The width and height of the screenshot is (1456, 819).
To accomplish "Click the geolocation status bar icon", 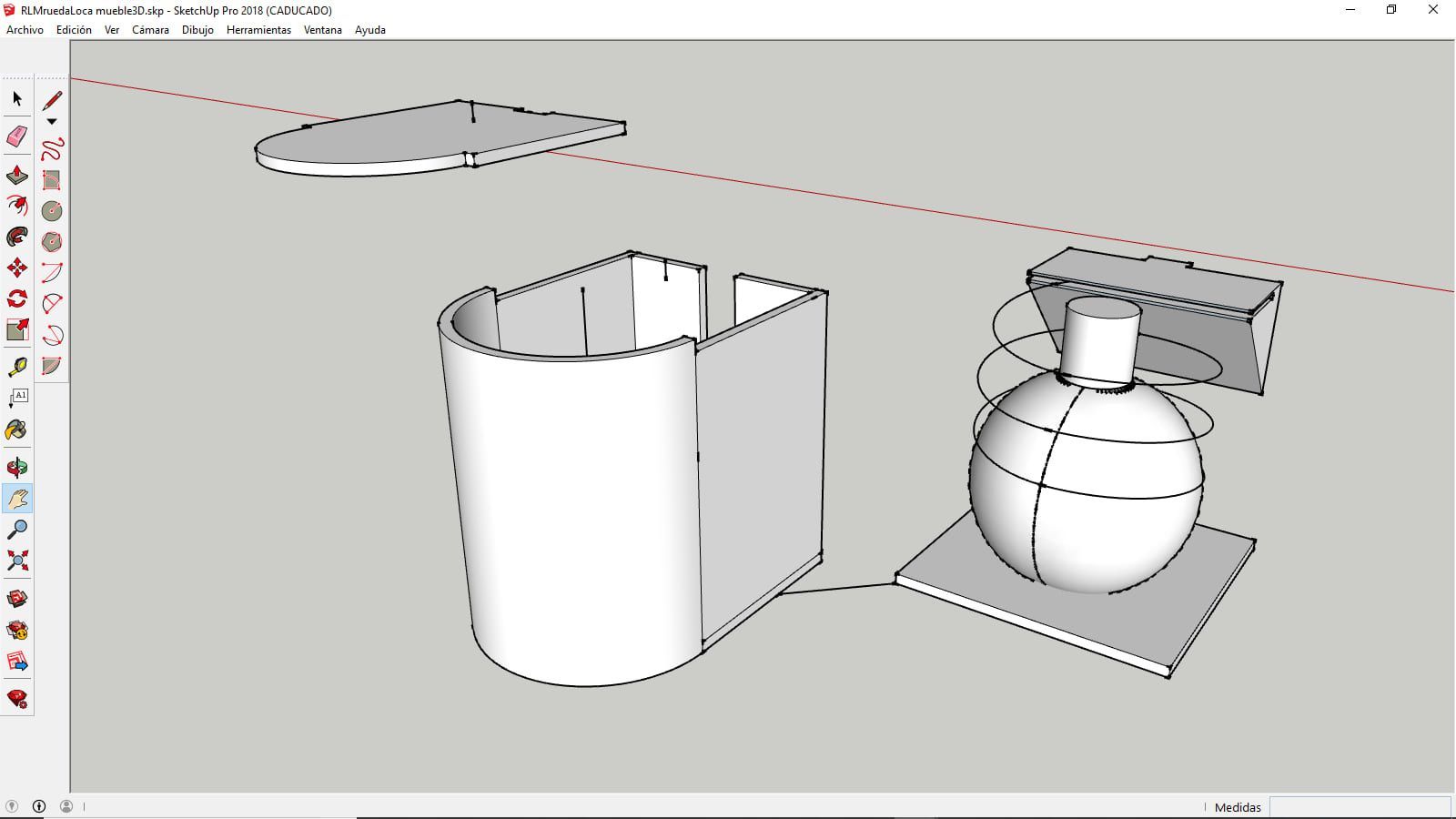I will tap(12, 806).
